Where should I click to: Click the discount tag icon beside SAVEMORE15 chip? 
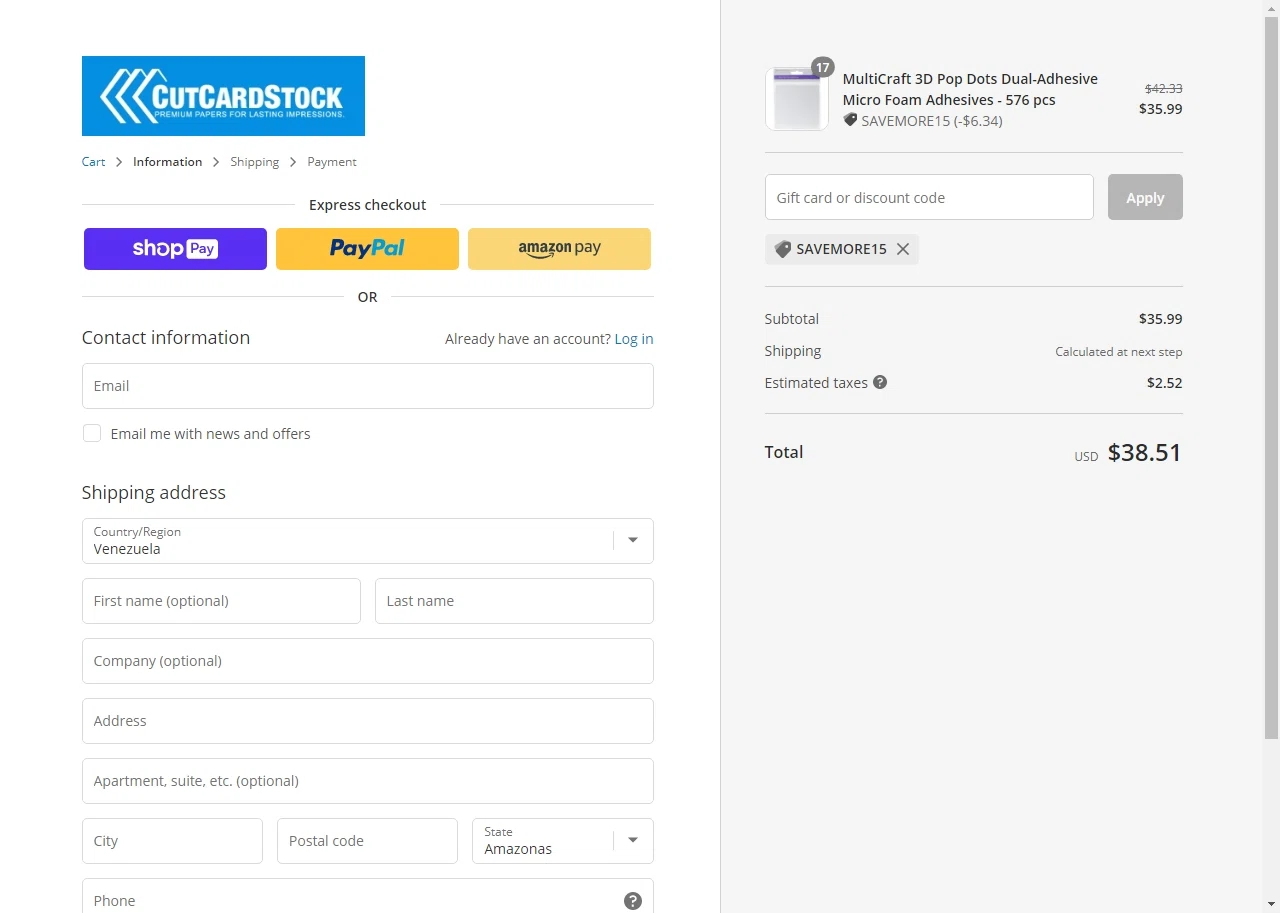[783, 249]
